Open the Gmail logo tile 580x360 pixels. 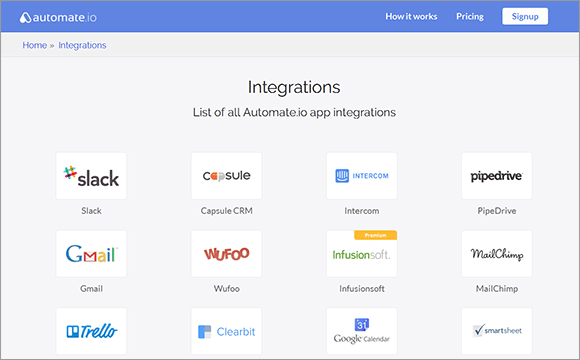[x=91, y=253]
